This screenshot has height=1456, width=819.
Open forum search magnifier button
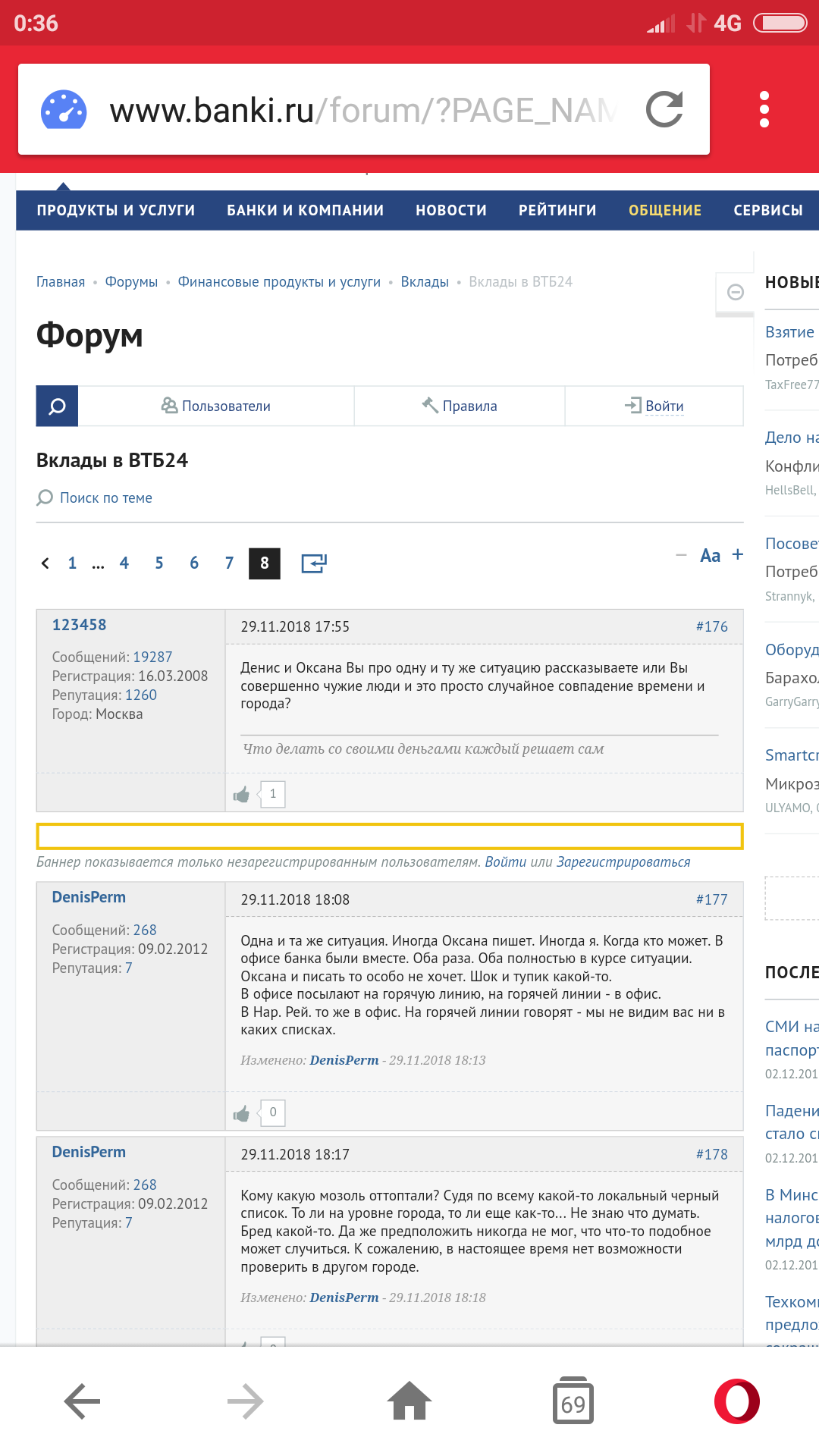pyautogui.click(x=57, y=406)
